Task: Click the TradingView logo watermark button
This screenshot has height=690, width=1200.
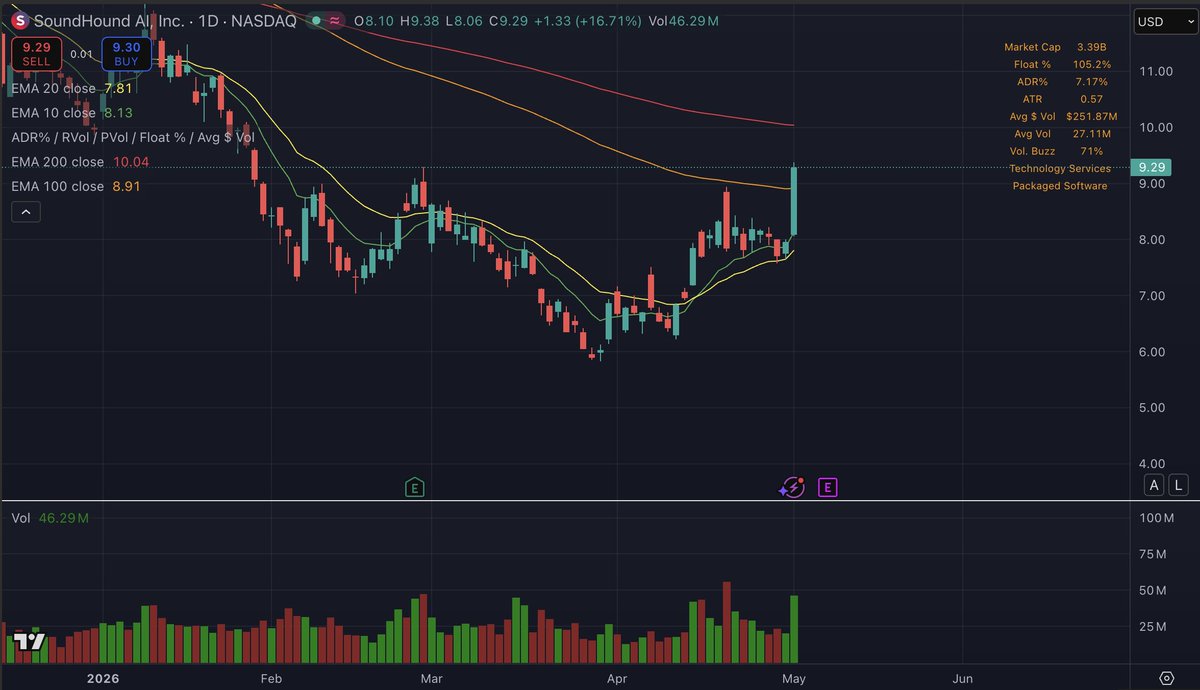Action: point(30,642)
